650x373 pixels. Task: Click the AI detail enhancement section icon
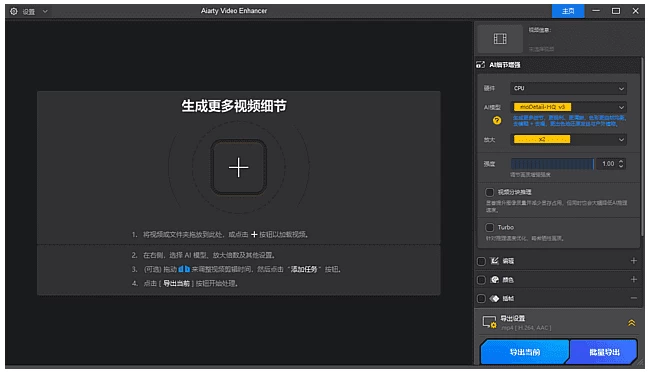(480, 65)
